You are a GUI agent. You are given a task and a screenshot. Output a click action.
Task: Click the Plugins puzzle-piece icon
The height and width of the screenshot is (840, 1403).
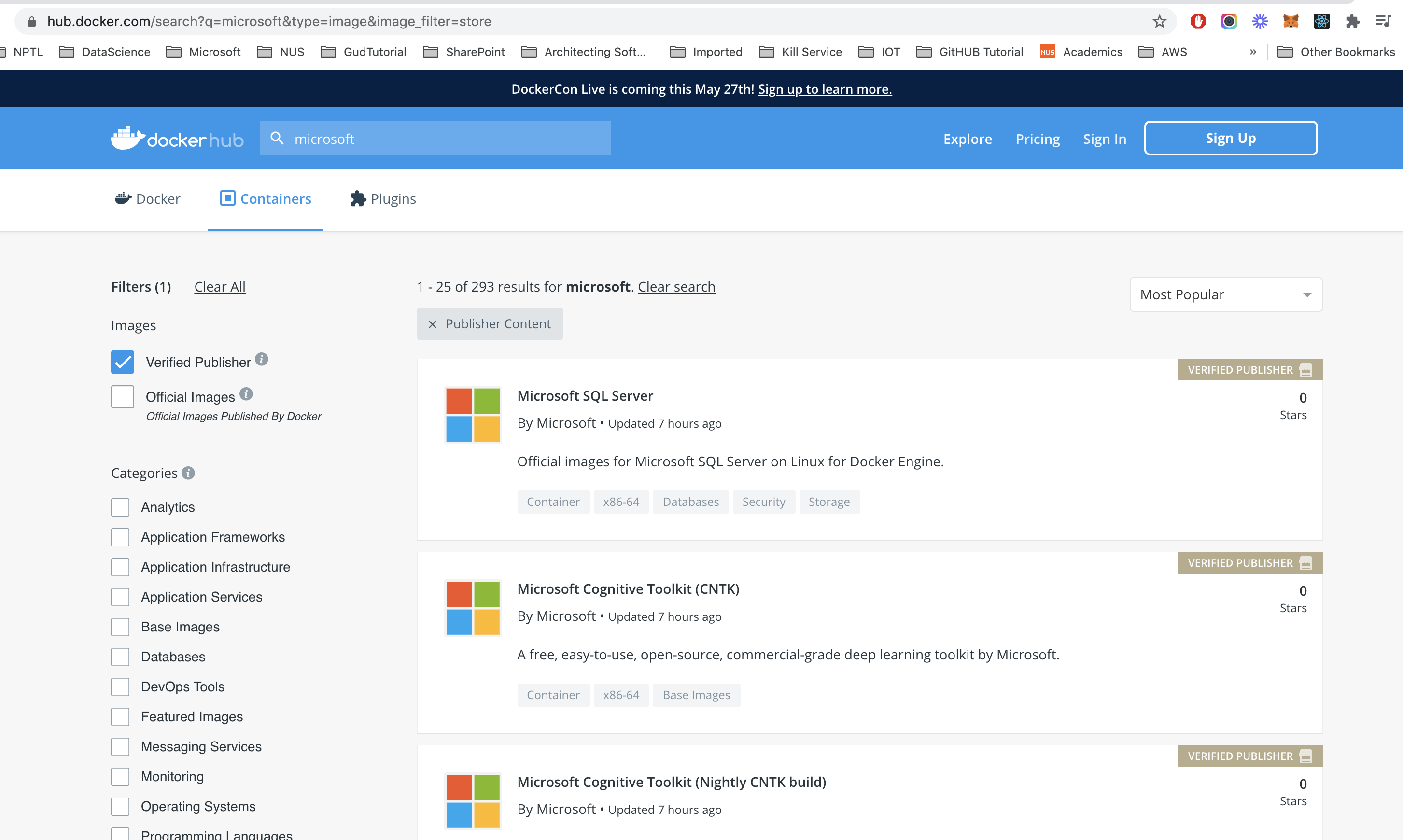358,198
